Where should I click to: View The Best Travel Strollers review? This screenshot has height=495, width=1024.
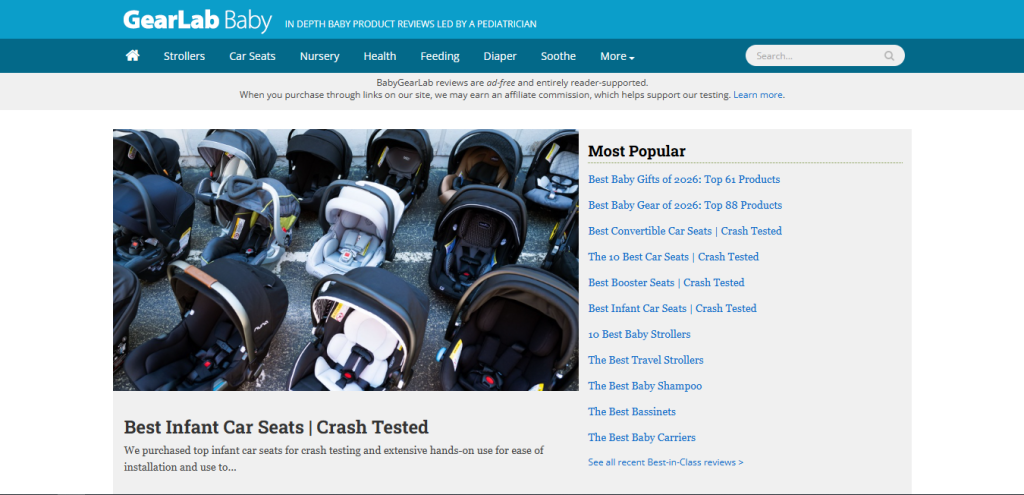(x=645, y=360)
